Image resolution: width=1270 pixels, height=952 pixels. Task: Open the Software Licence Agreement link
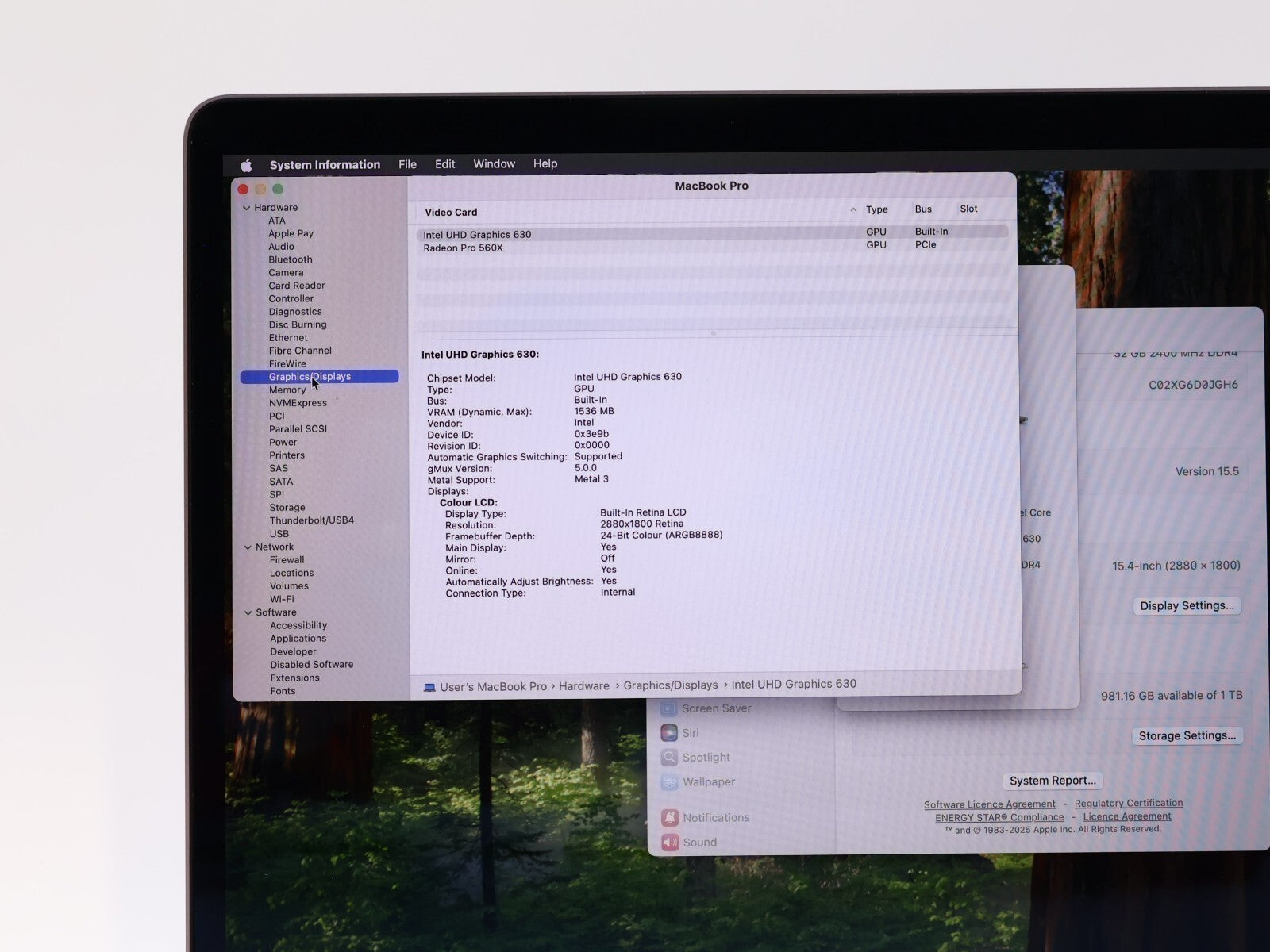989,804
